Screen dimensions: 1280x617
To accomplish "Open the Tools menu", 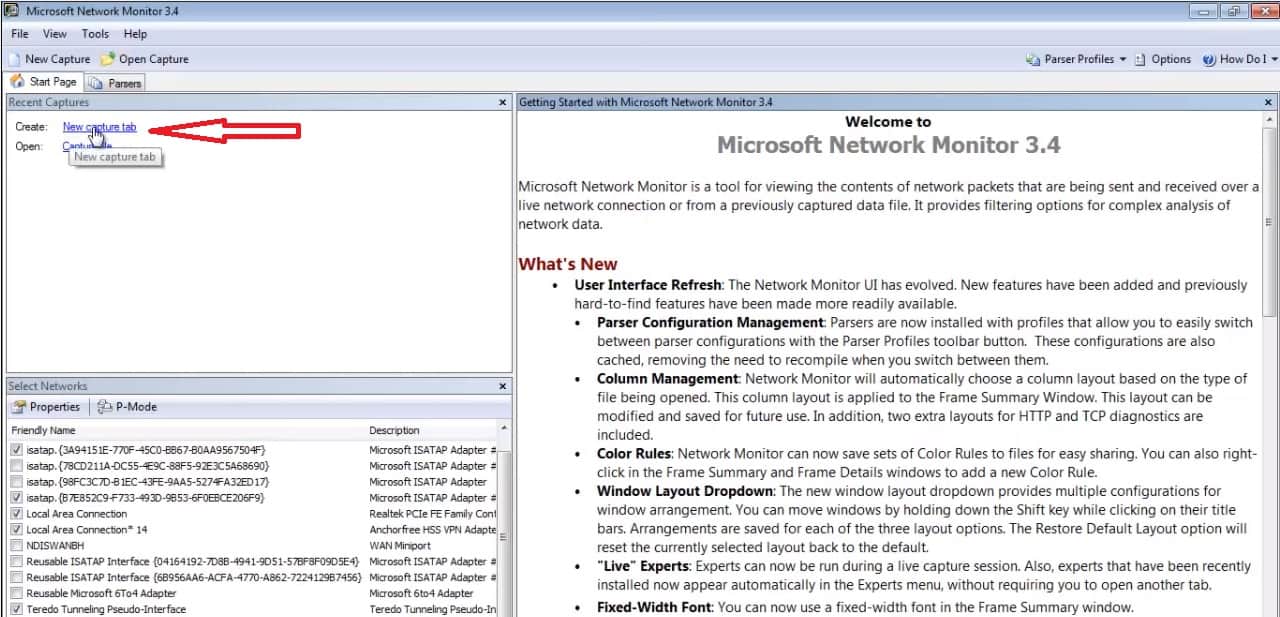I will click(x=95, y=34).
